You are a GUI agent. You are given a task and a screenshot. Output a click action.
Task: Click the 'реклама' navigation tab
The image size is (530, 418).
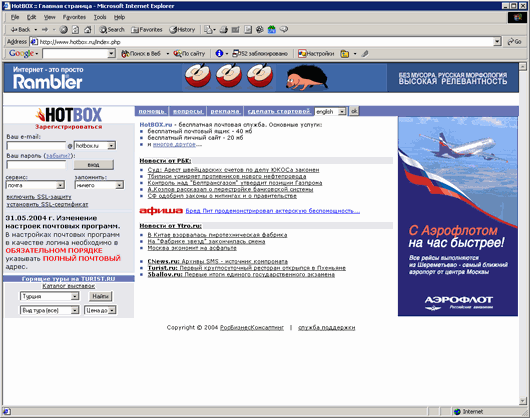[x=225, y=111]
